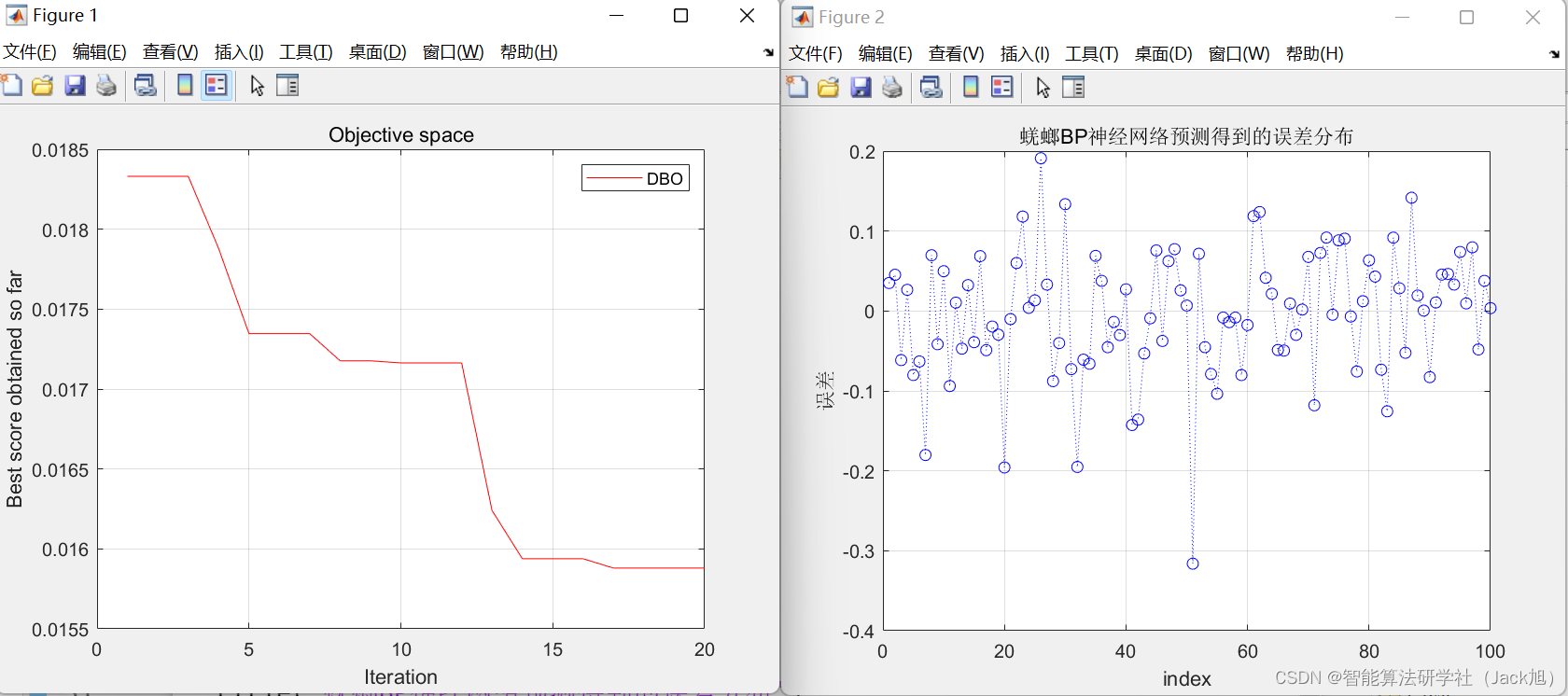Open 桌面(D) menu in Figure 1
The width and height of the screenshot is (1568, 696).
pos(378,52)
